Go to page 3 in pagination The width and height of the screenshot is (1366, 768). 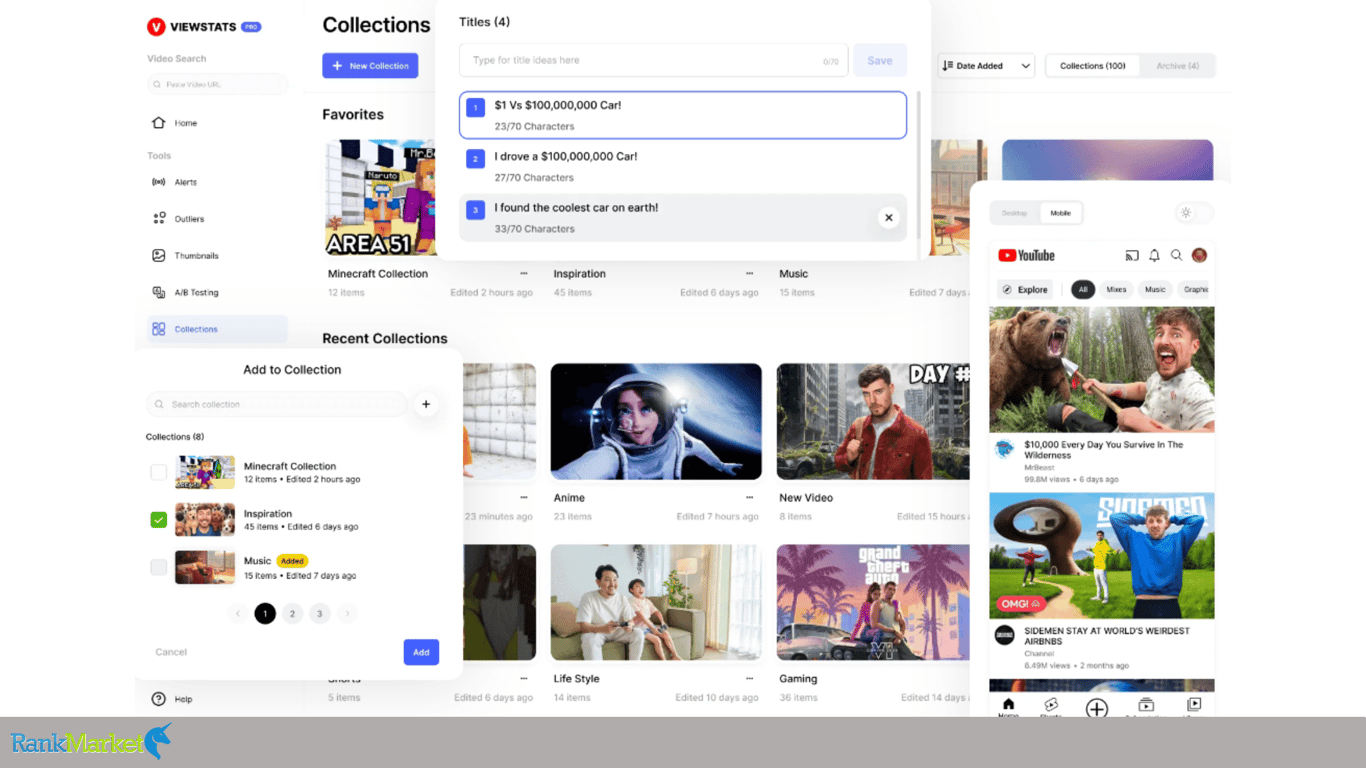click(320, 613)
